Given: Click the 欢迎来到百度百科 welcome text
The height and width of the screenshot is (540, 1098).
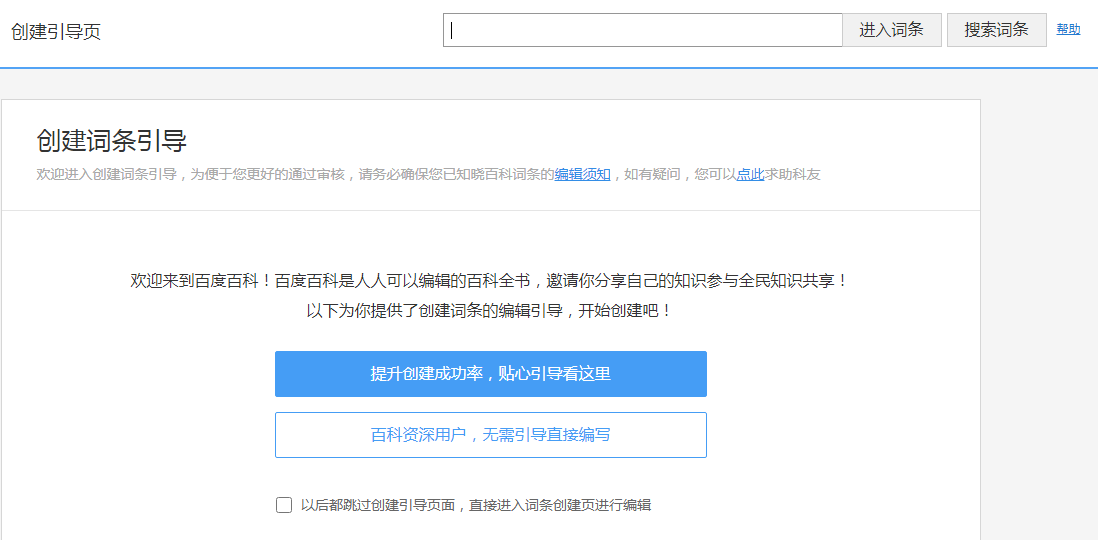Looking at the screenshot, I should (x=489, y=281).
